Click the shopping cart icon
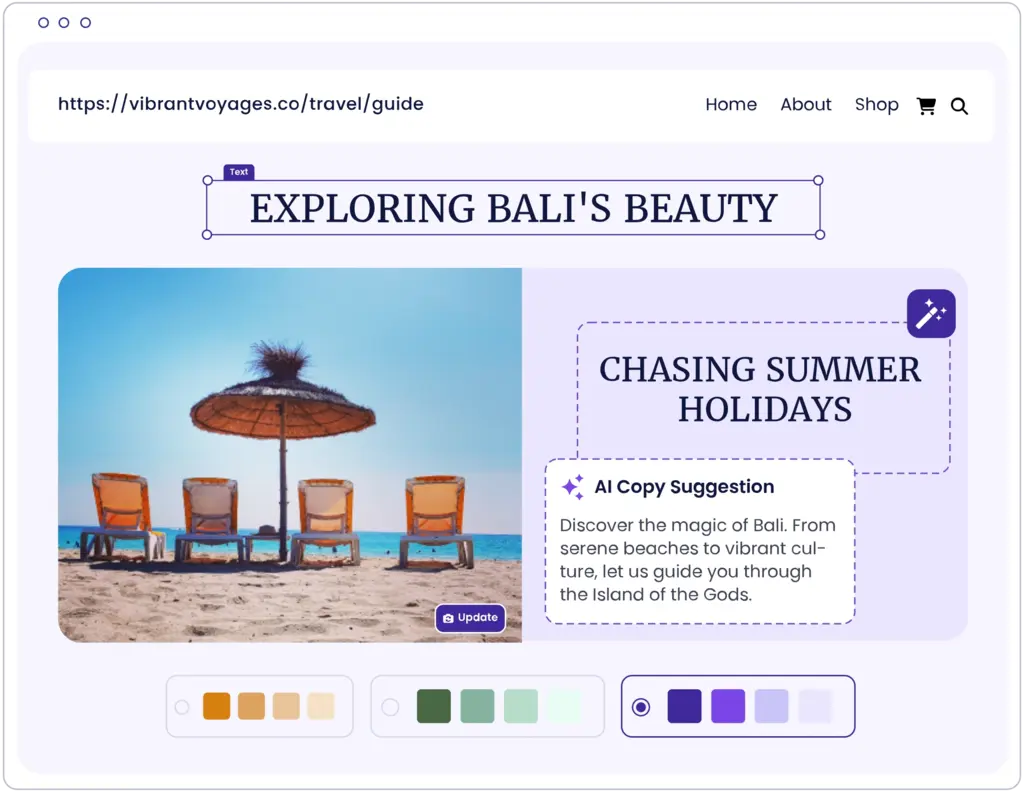The image size is (1024, 792). (926, 106)
